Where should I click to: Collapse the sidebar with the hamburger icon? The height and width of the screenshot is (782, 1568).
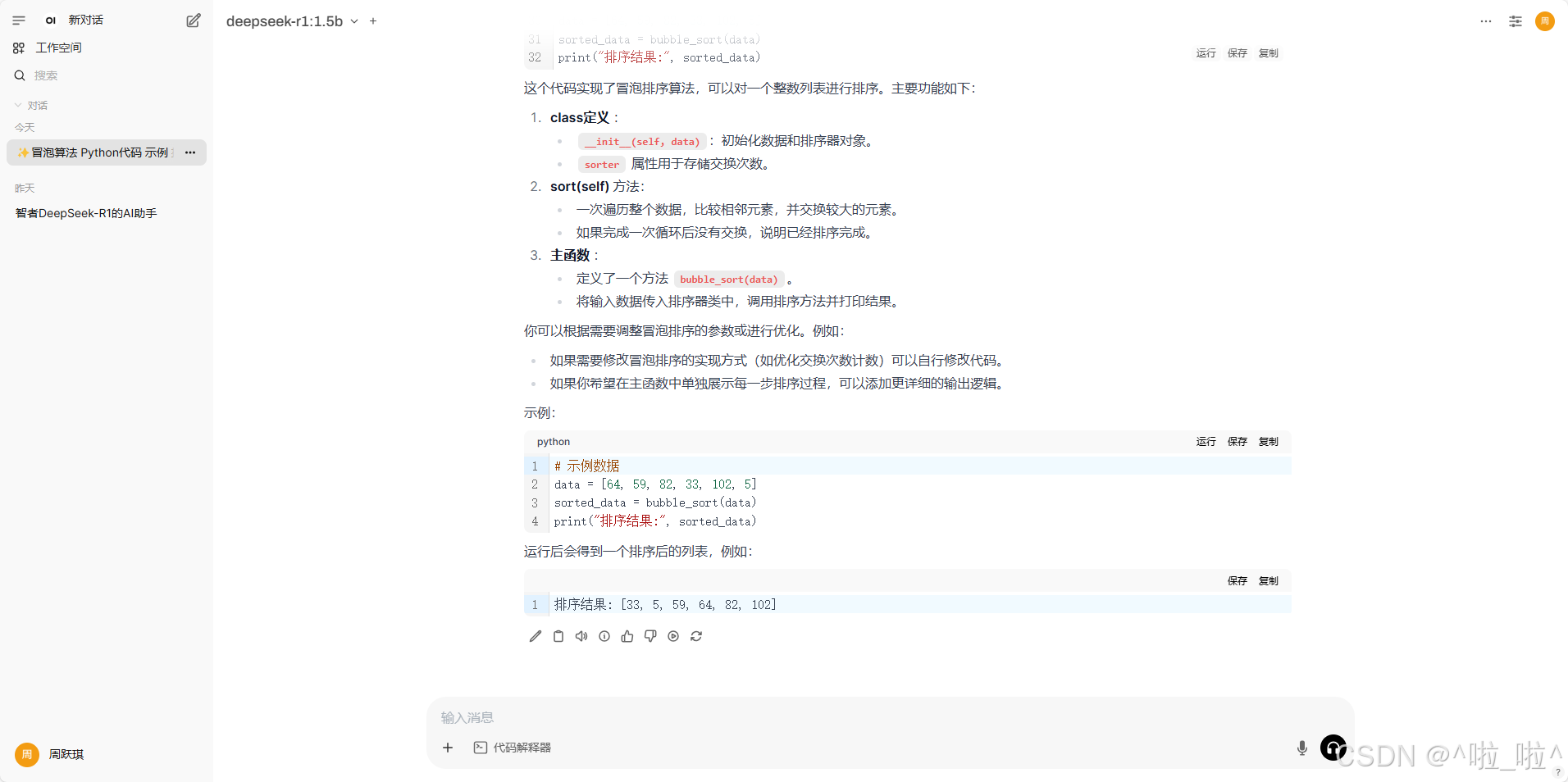tap(19, 20)
